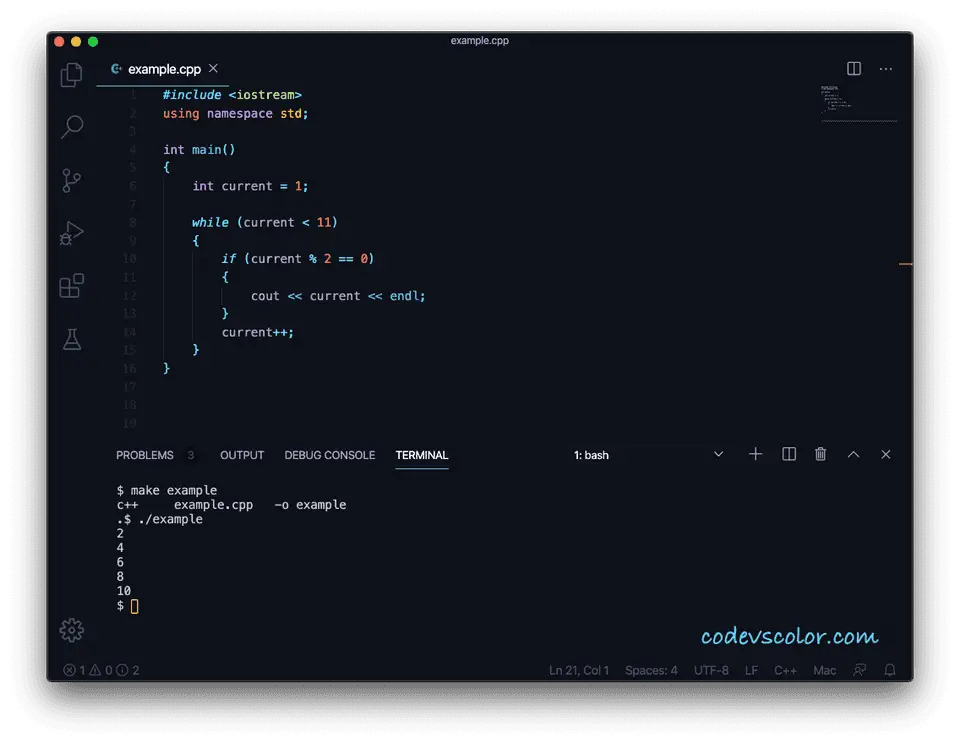Split the editor to the right
Viewport: 960px width, 744px height.
tap(853, 69)
